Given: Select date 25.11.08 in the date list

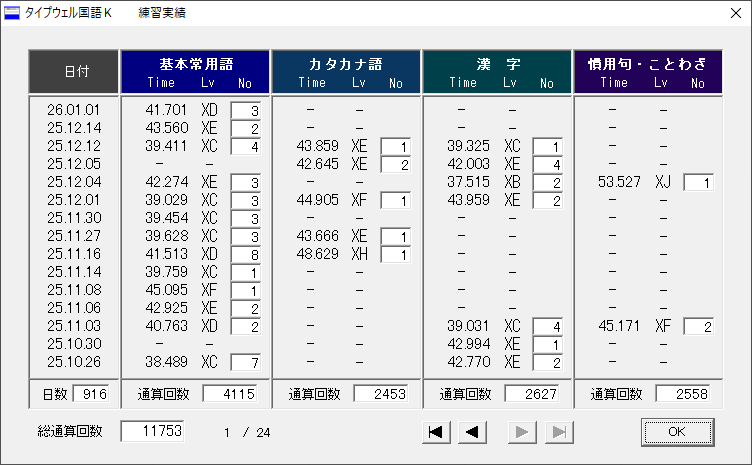Looking at the screenshot, I should click(x=74, y=290).
